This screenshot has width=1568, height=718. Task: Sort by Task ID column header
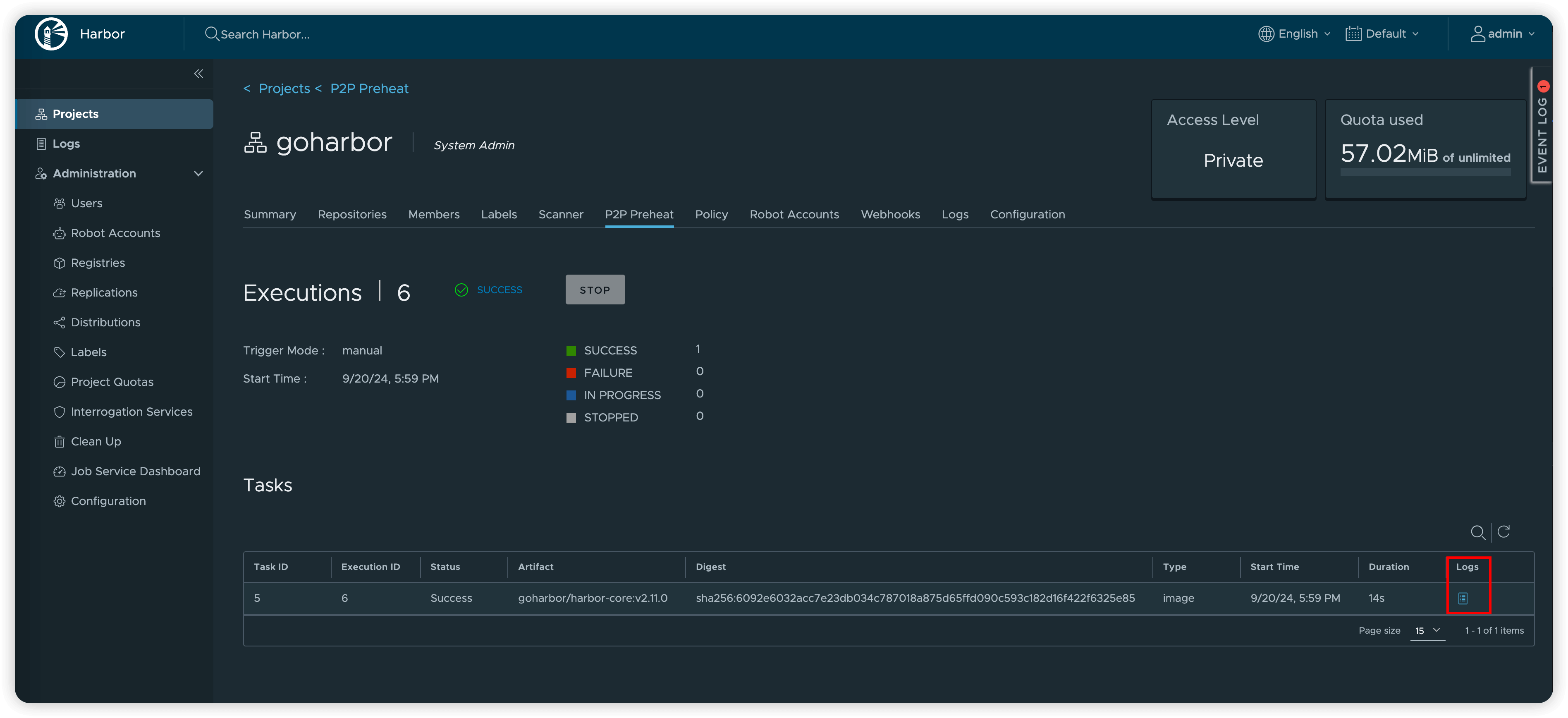click(270, 567)
